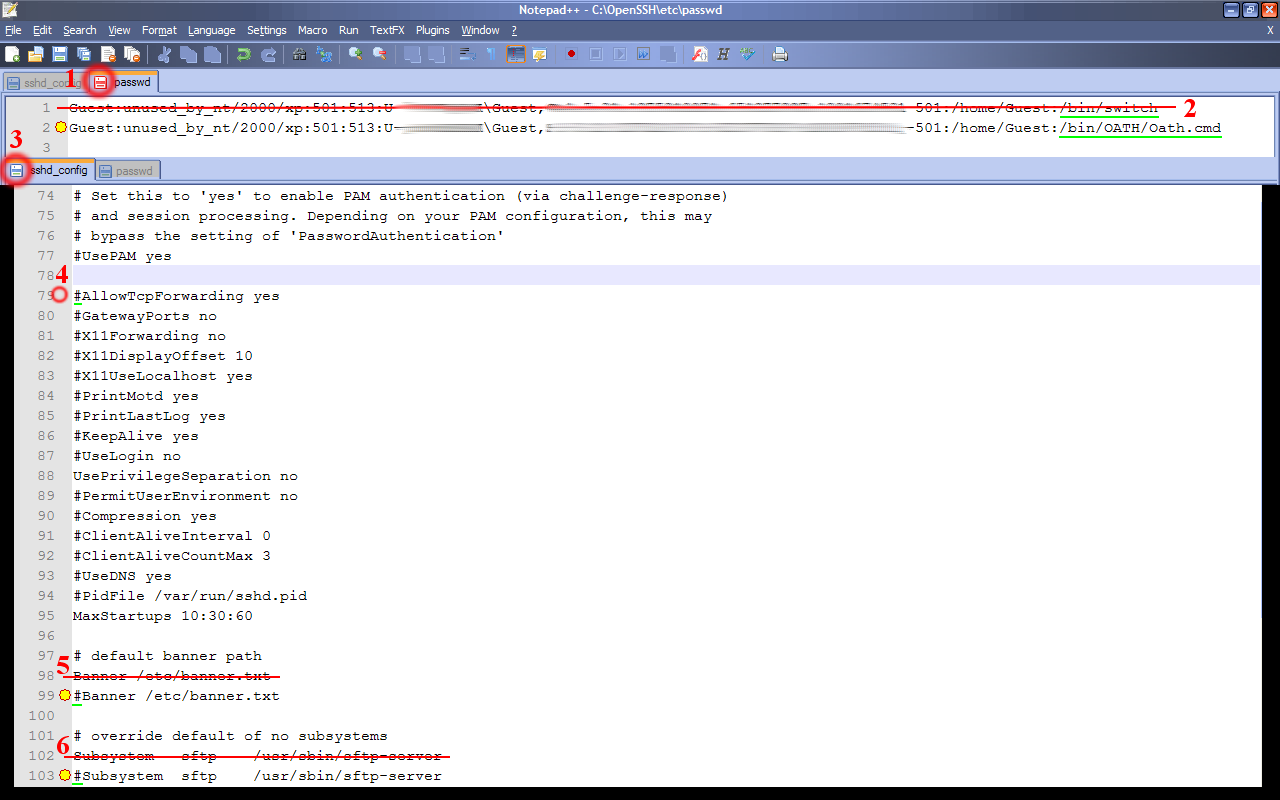Toggle synchronized horizontal scrolling icon
Viewport: 1280px width, 800px height.
(x=435, y=54)
